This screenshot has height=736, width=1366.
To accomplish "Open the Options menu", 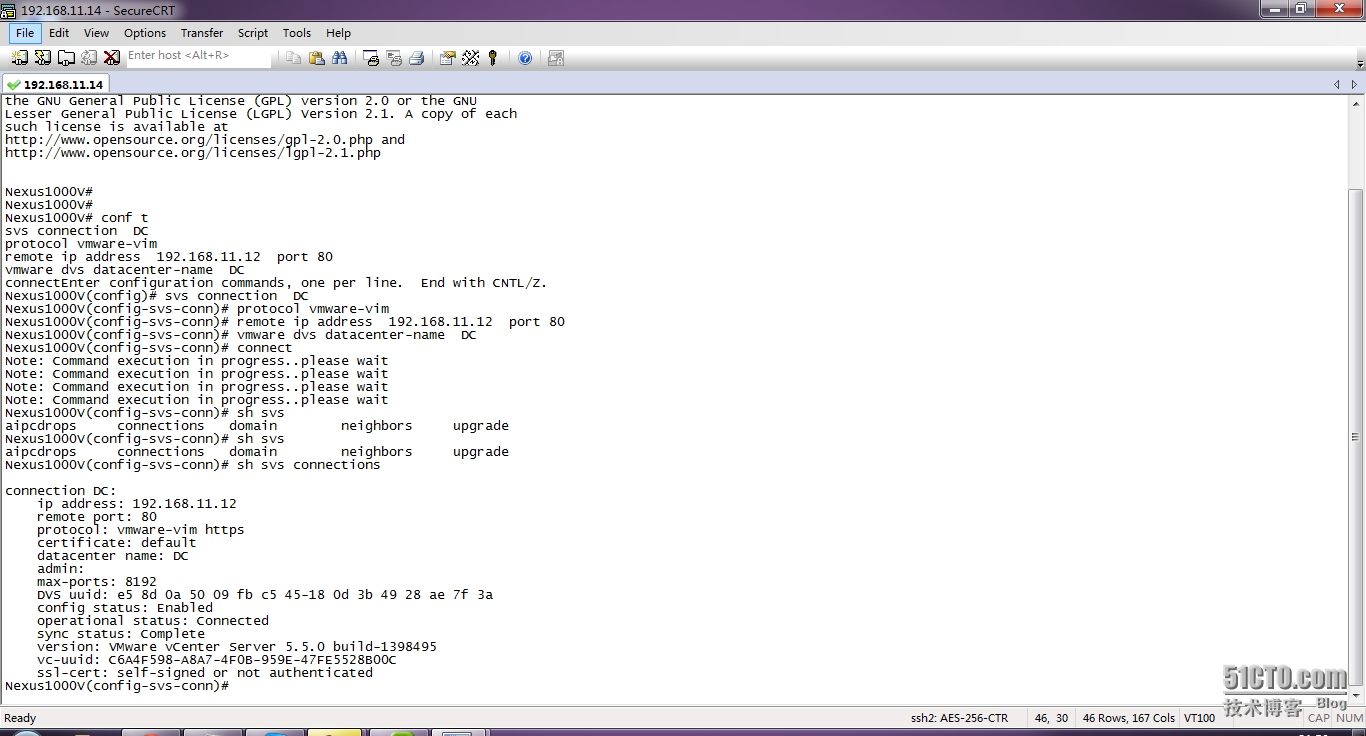I will [145, 33].
